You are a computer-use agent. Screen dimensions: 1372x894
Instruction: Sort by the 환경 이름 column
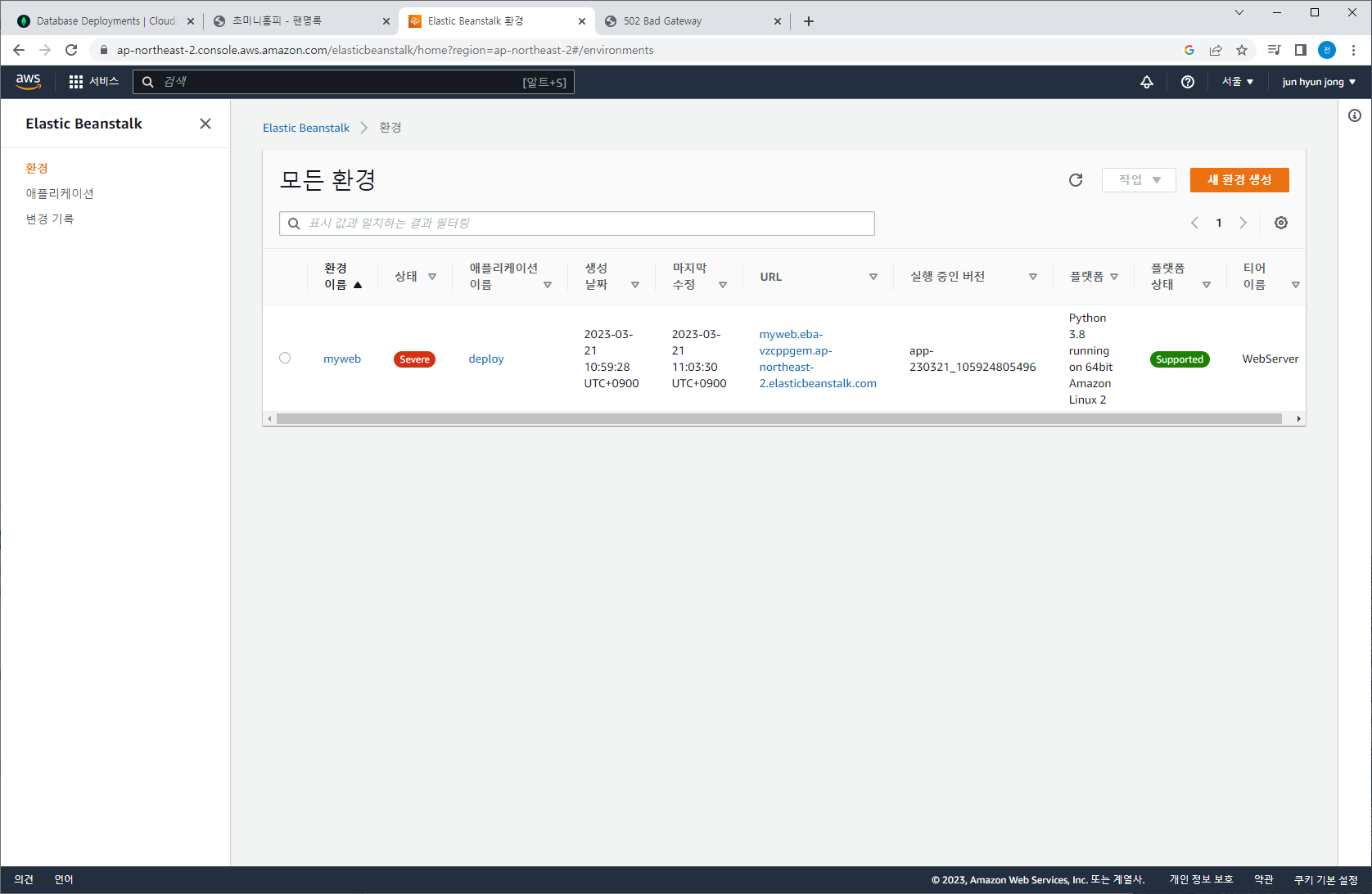click(x=358, y=285)
